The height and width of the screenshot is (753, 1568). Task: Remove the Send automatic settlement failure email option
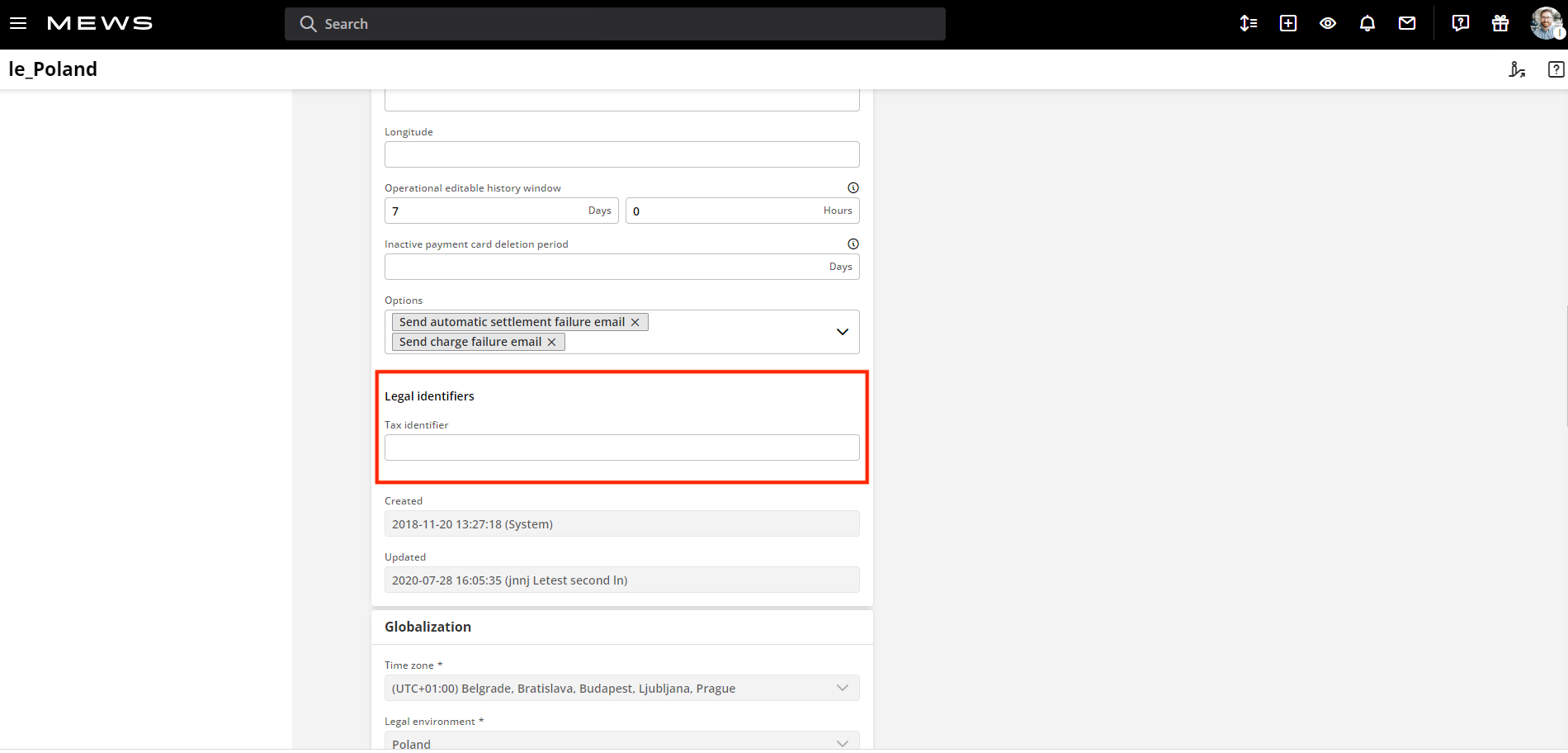[635, 322]
